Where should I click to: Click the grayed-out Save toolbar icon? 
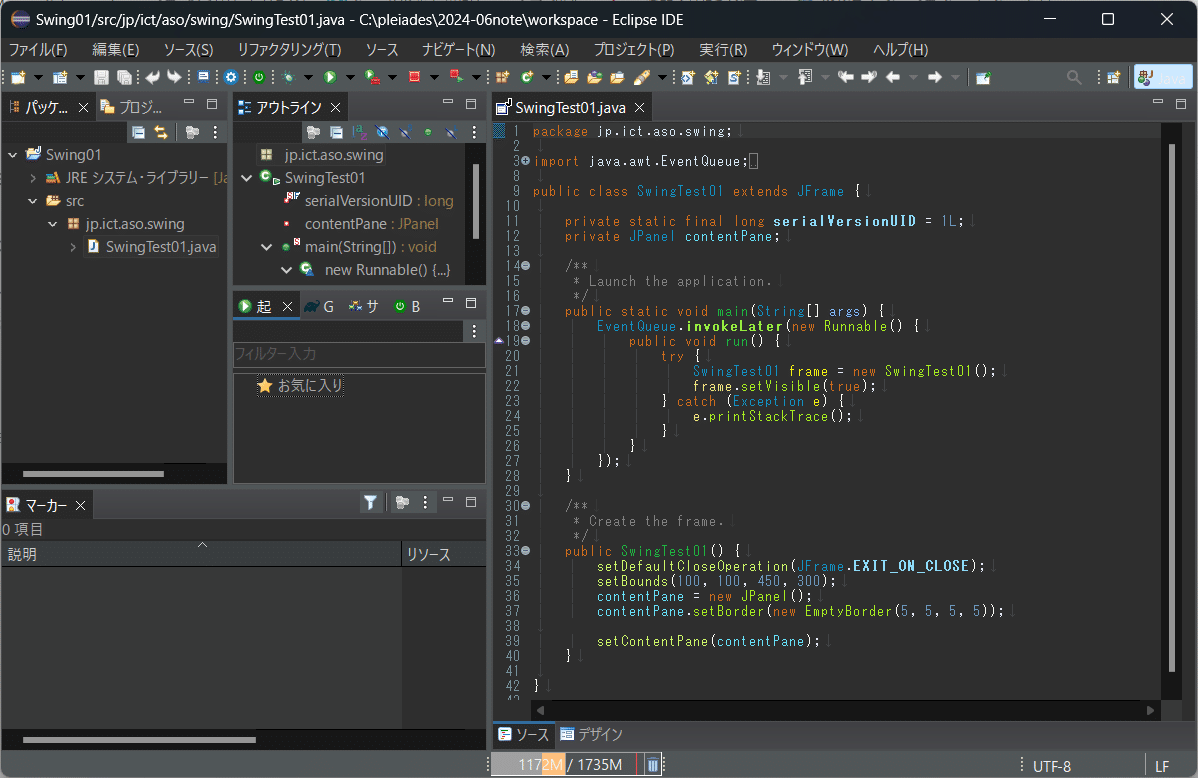(x=101, y=77)
